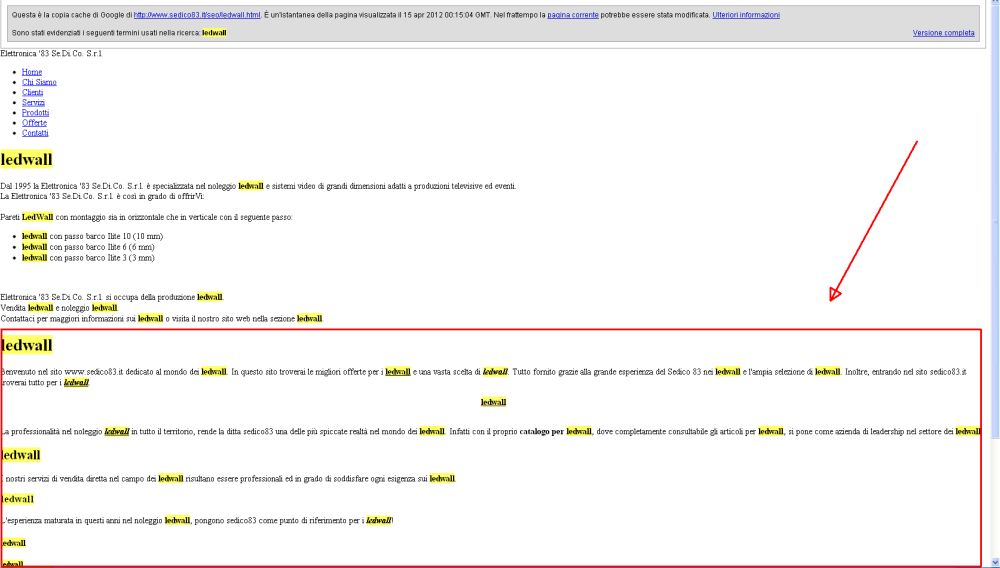Open the Offerte navigation link
Viewport: 1000px width, 568px height.
click(34, 123)
